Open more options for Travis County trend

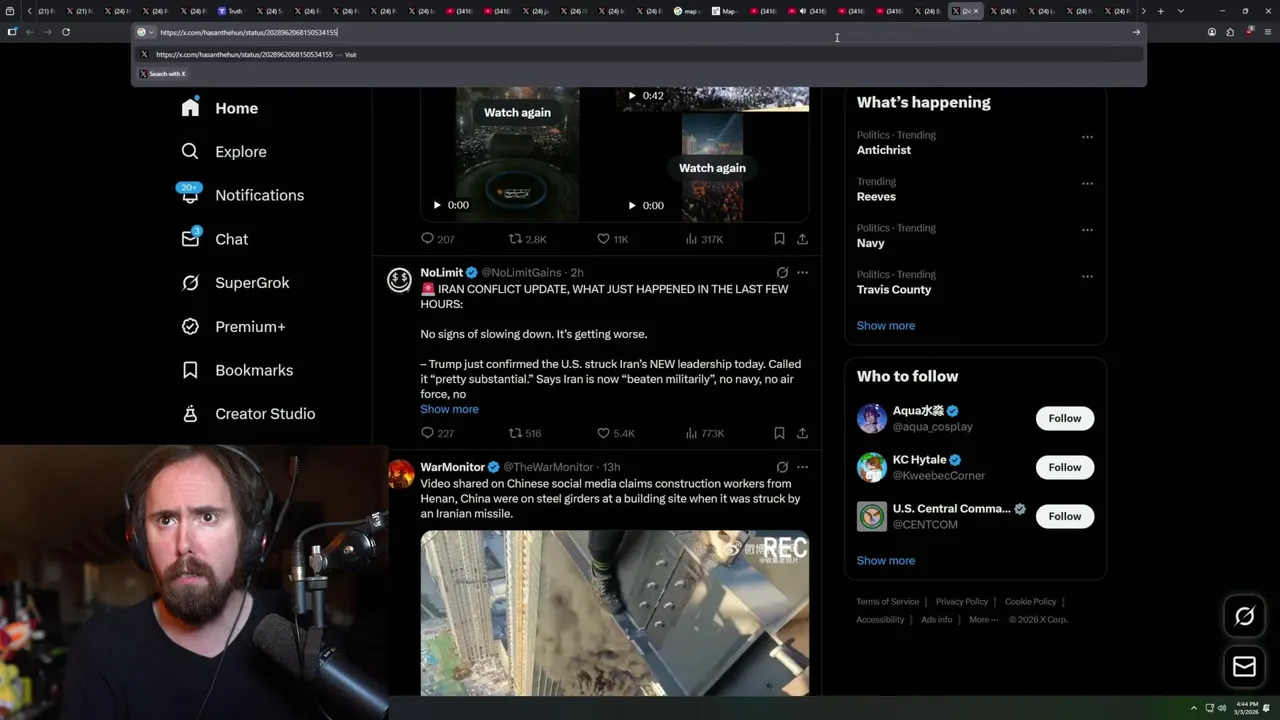[1087, 277]
